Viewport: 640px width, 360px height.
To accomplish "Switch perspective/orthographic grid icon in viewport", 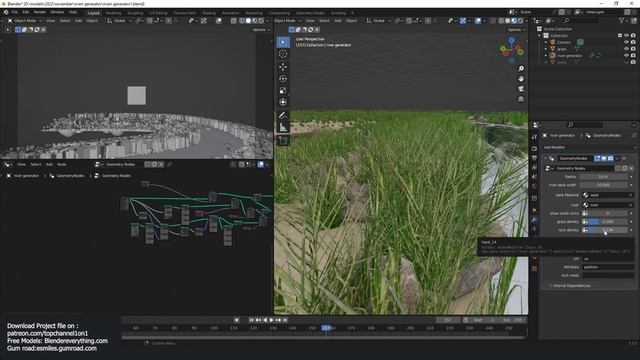I will [x=521, y=99].
